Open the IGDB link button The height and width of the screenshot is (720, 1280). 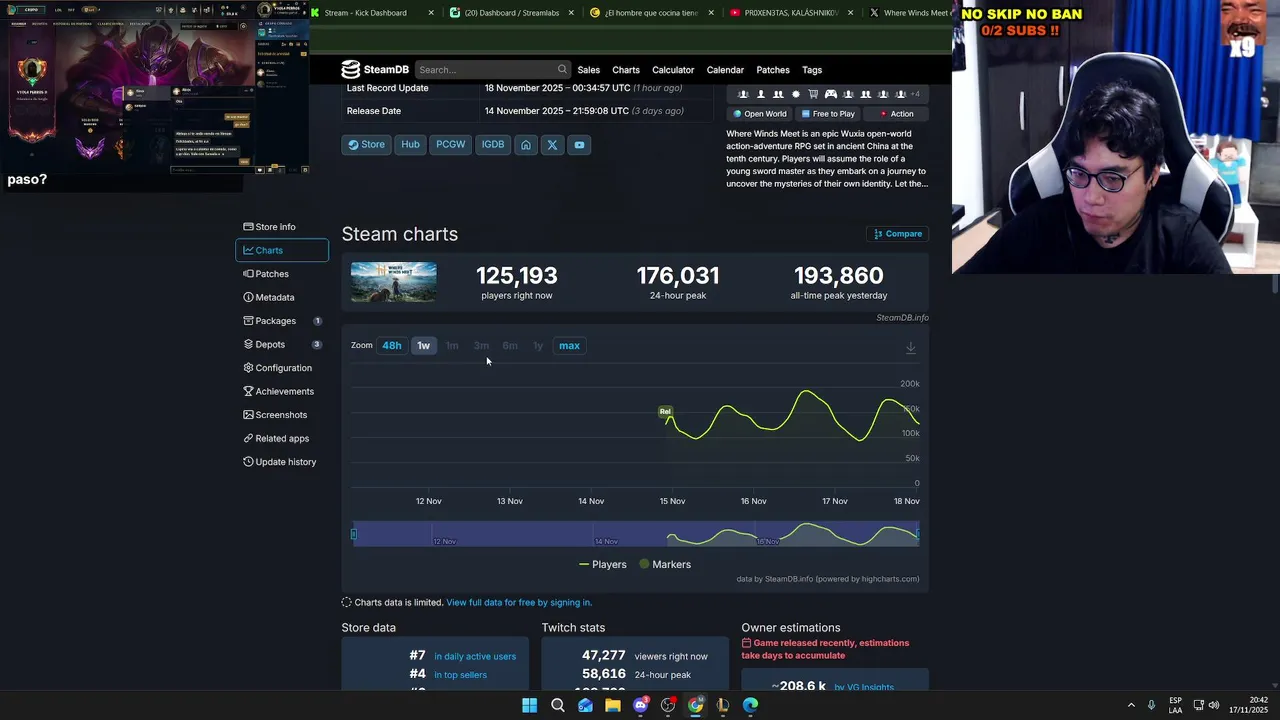(493, 145)
